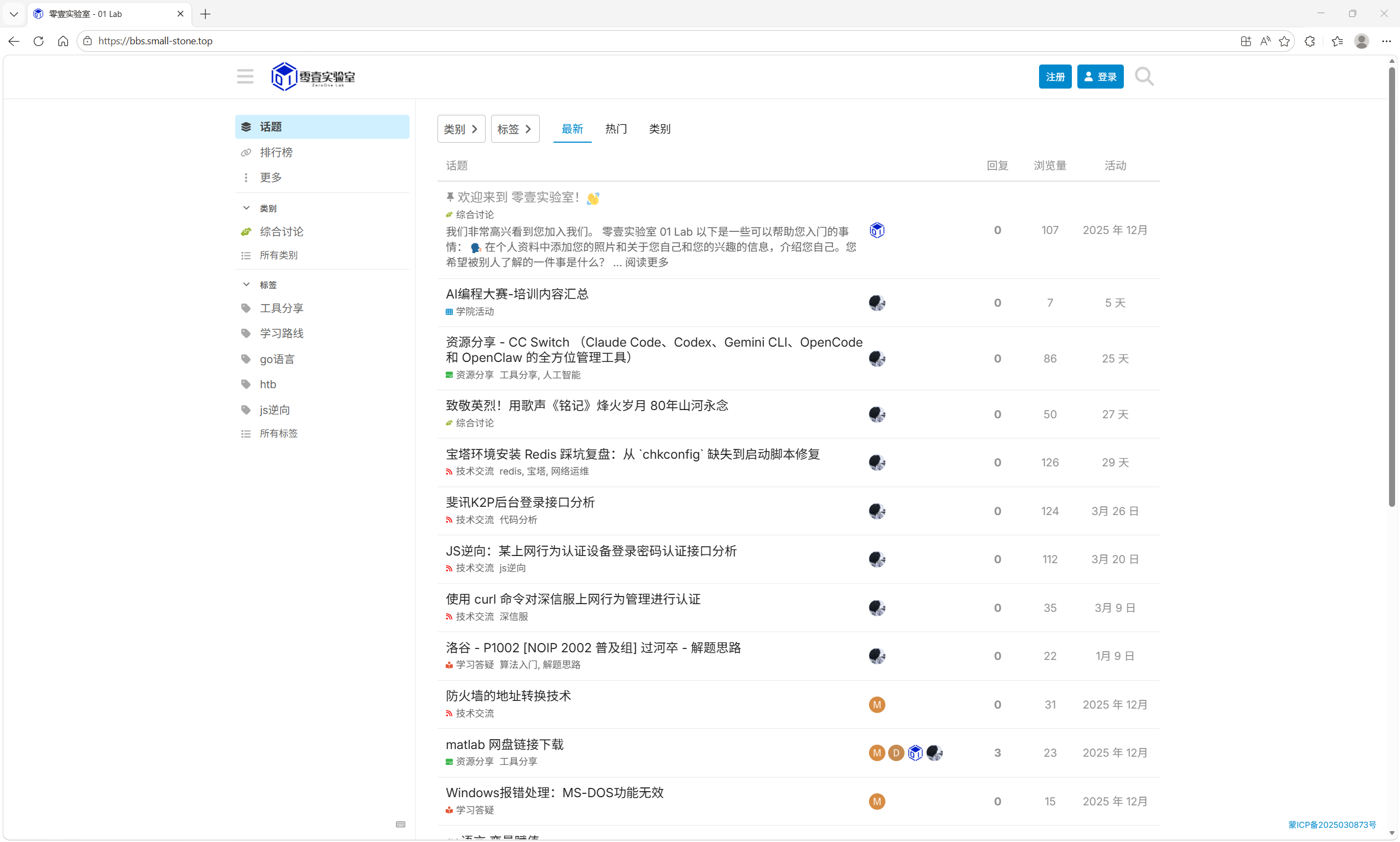This screenshot has width=1400, height=842.
Task: Switch to the 最新 tab
Action: 572,129
